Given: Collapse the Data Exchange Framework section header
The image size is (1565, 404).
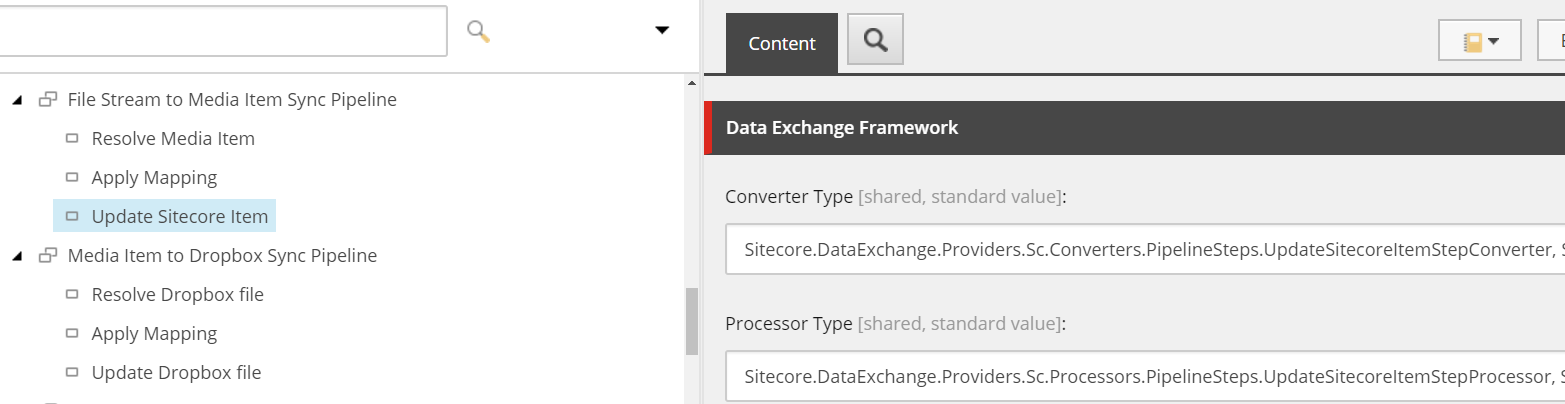Looking at the screenshot, I should tap(1134, 128).
